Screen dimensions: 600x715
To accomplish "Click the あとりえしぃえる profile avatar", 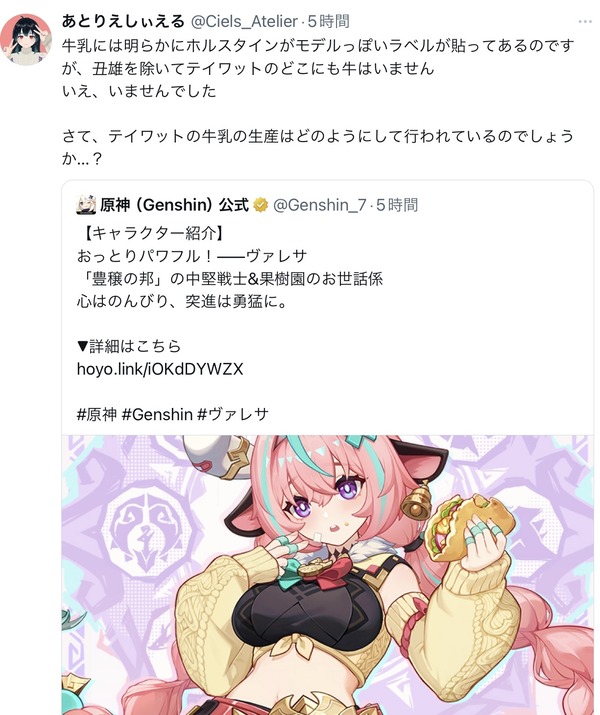I will click(26, 39).
